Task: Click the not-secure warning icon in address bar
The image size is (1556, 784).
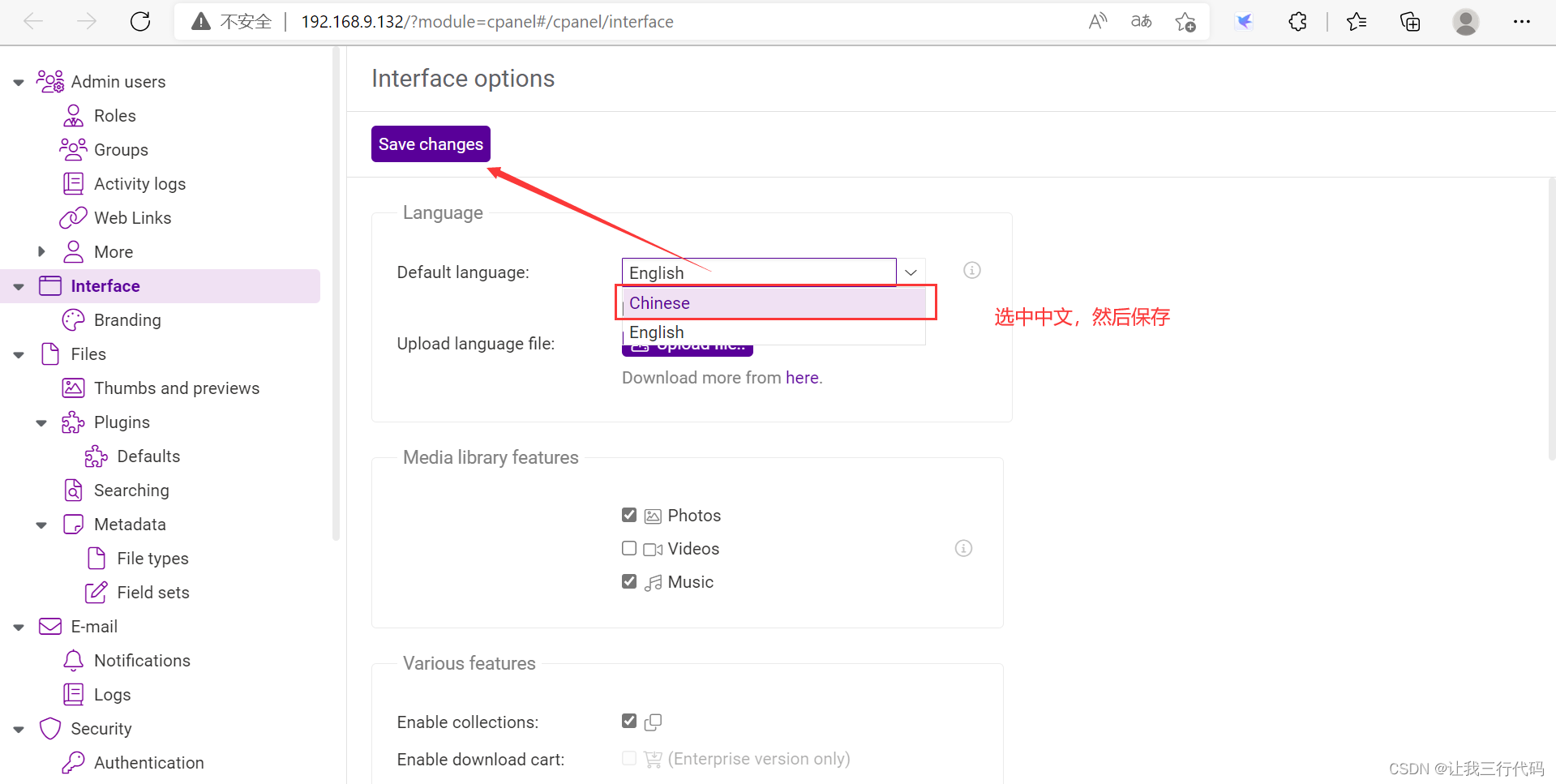Action: [x=201, y=22]
